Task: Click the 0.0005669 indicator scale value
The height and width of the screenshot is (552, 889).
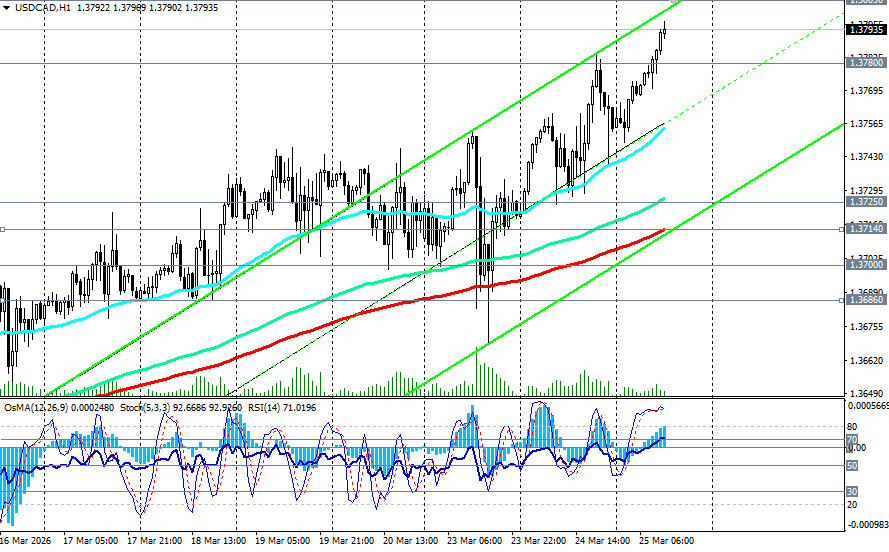Action: (x=867, y=406)
